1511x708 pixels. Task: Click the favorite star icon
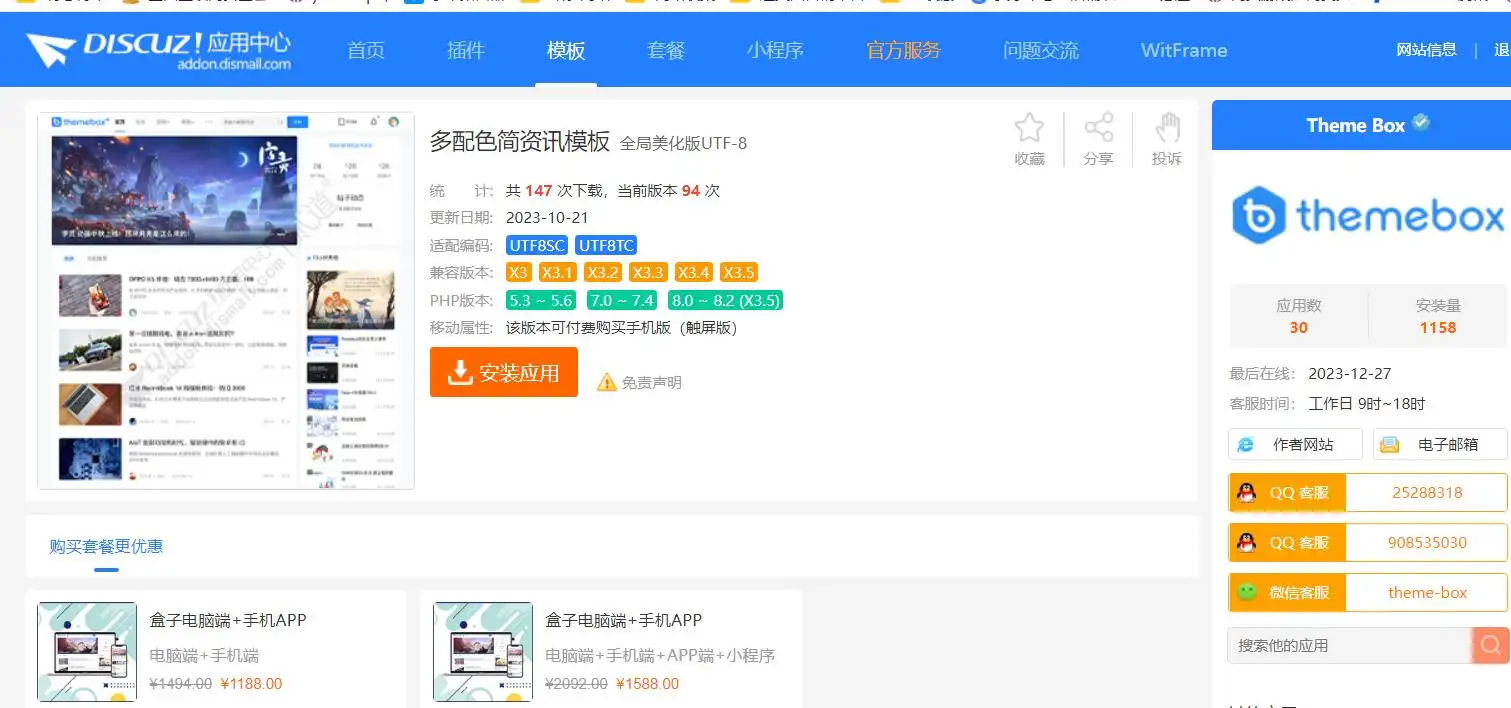click(x=1029, y=129)
